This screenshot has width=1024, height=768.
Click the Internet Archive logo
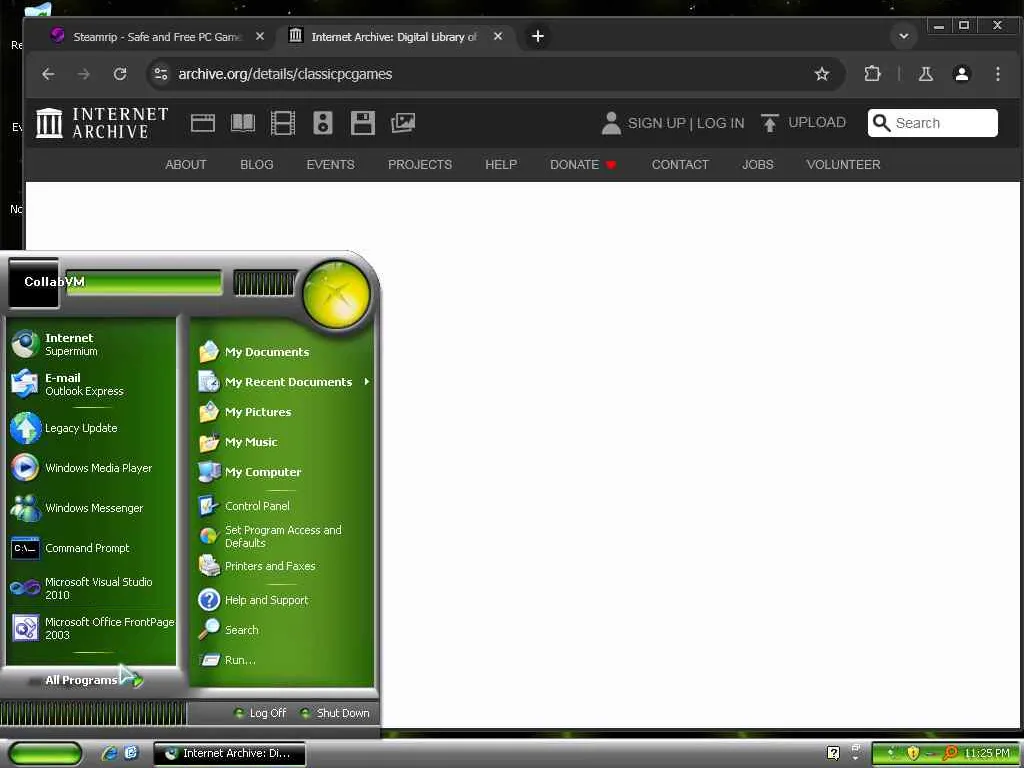pos(102,123)
